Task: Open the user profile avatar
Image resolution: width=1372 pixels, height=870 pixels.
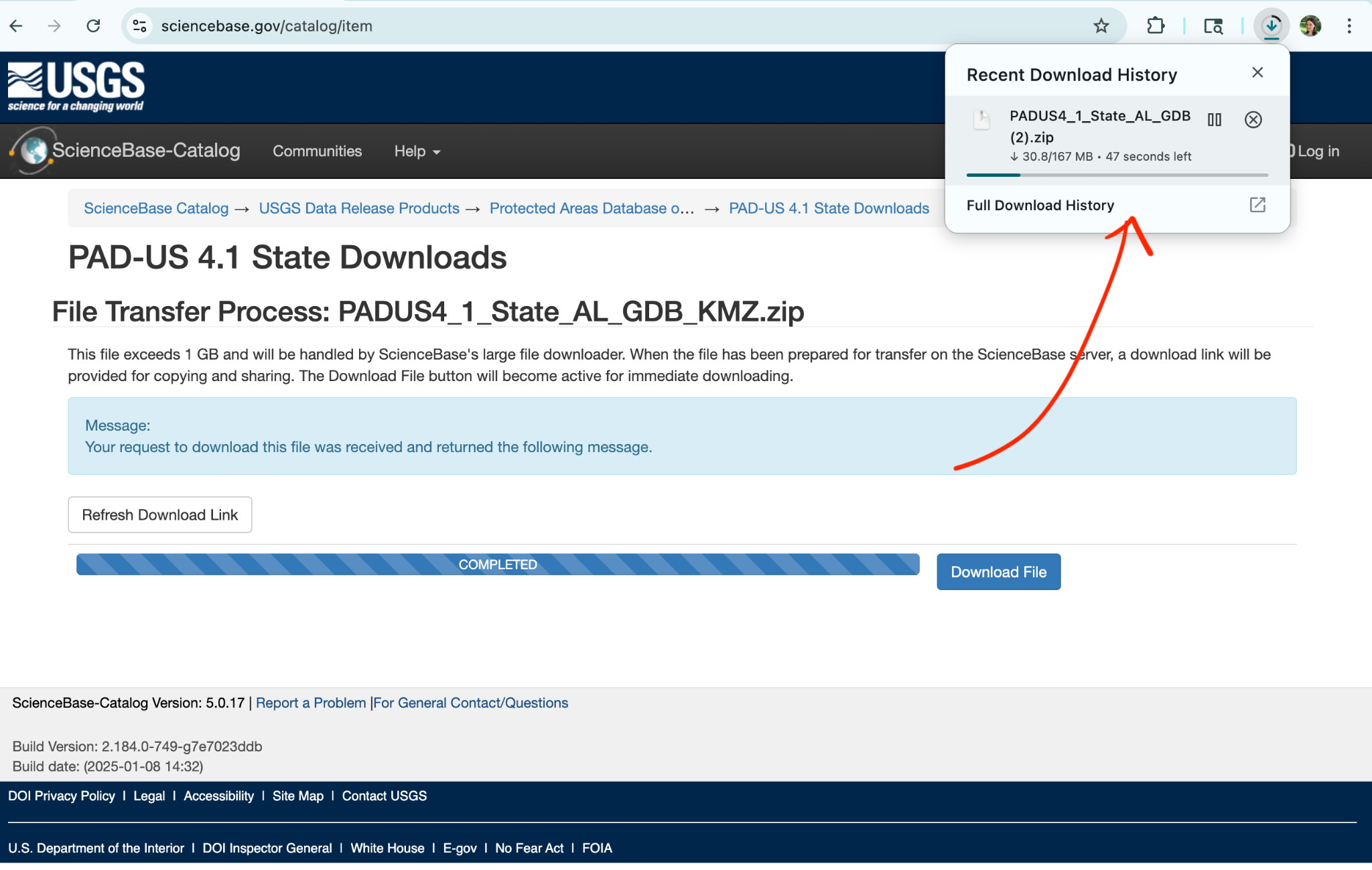Action: pos(1310,26)
